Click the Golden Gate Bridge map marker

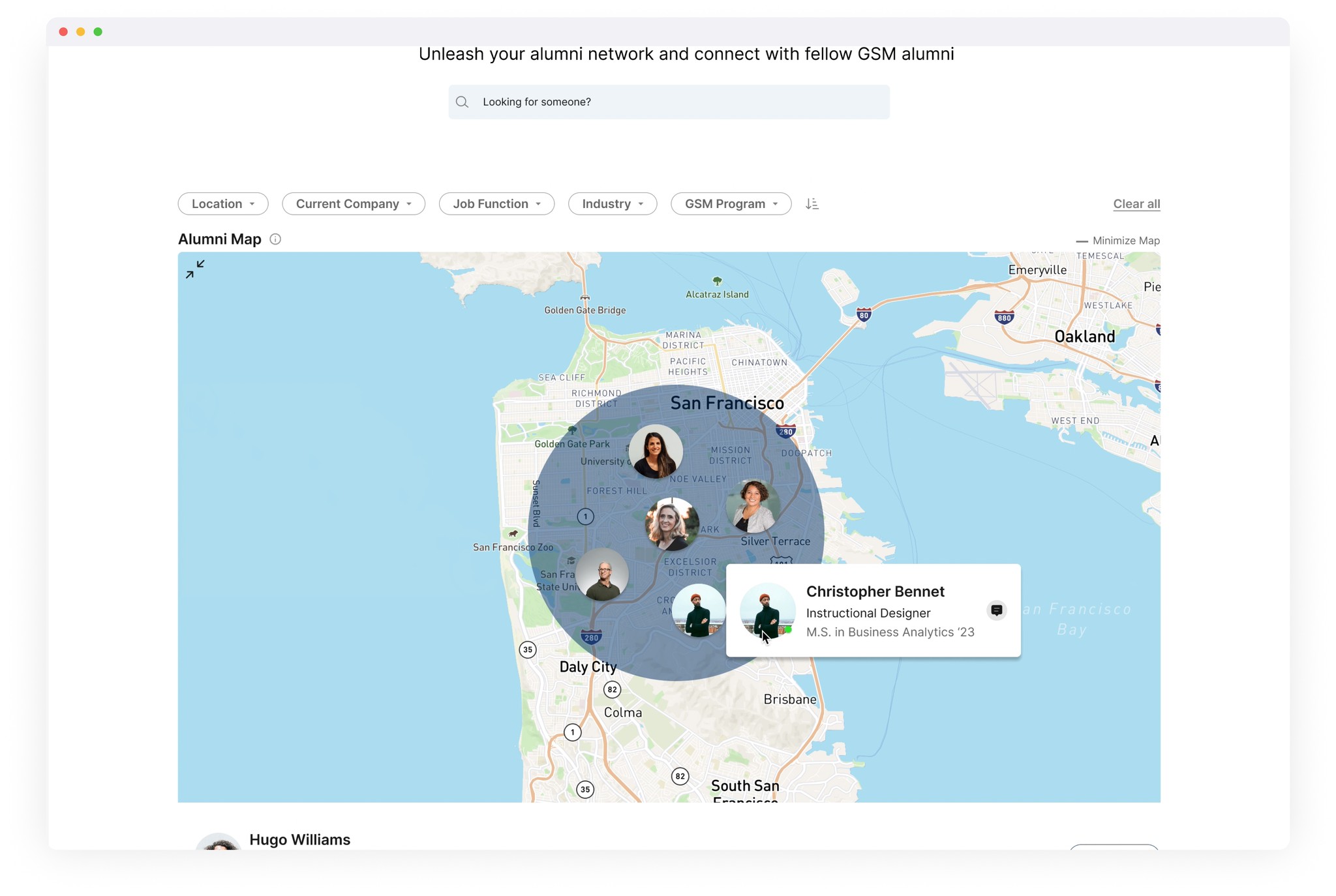point(585,298)
